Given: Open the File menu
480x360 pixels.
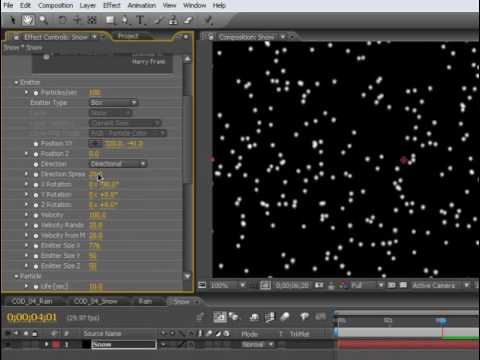Looking at the screenshot, I should coord(8,5).
